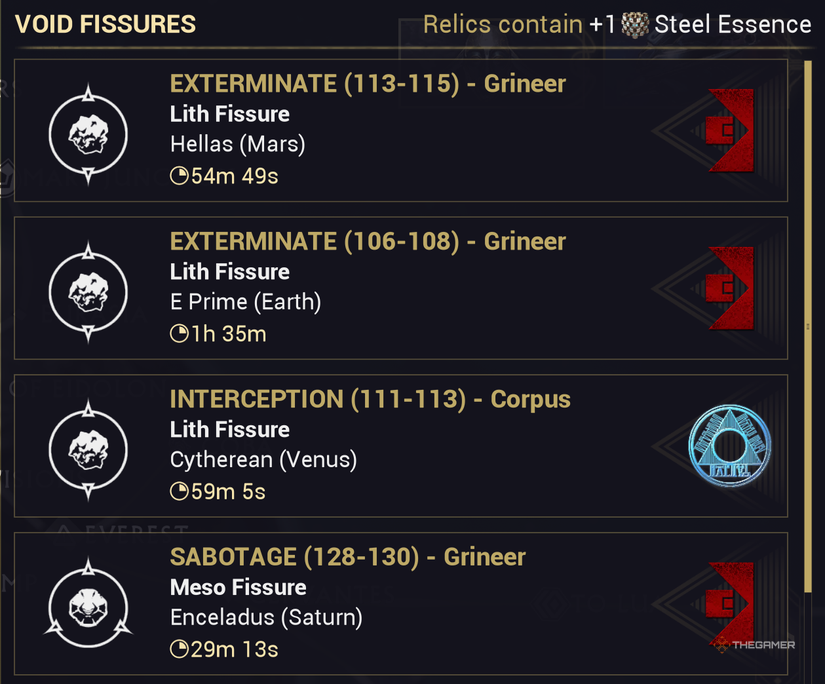
Task: Click the blue Corpus faction emblem
Action: click(730, 446)
